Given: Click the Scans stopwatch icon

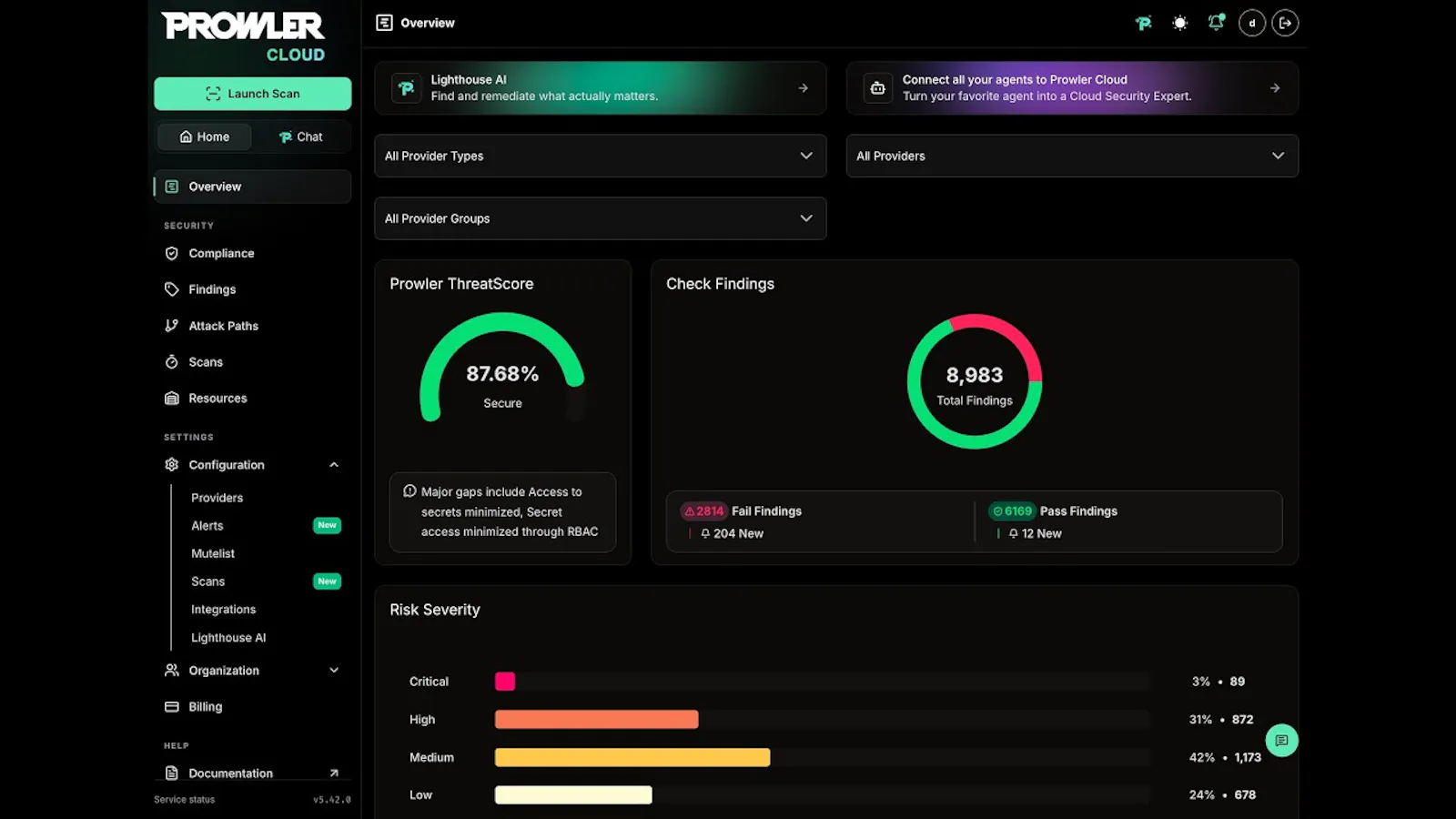Looking at the screenshot, I should pos(171,362).
